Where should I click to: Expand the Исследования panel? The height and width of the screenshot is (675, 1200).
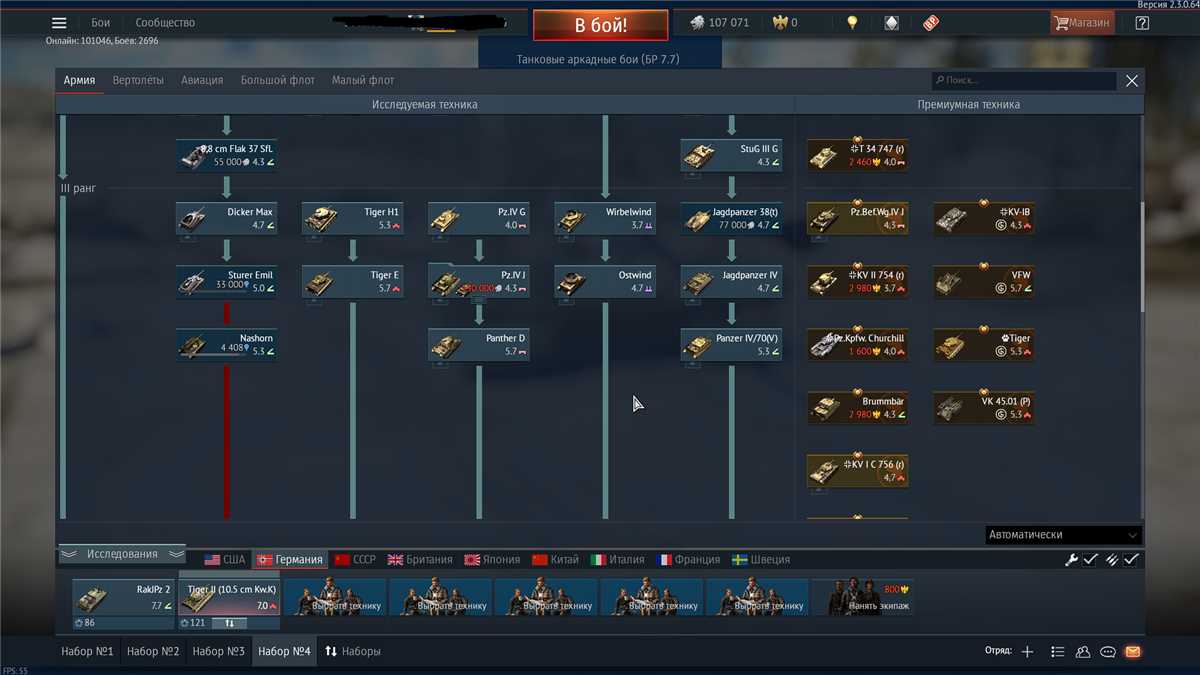click(122, 554)
